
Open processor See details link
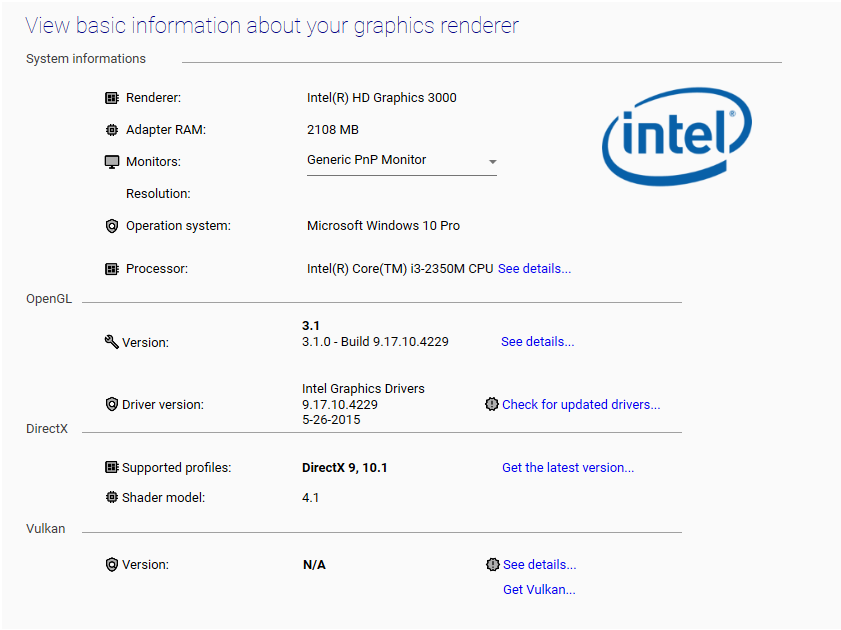[x=534, y=269]
